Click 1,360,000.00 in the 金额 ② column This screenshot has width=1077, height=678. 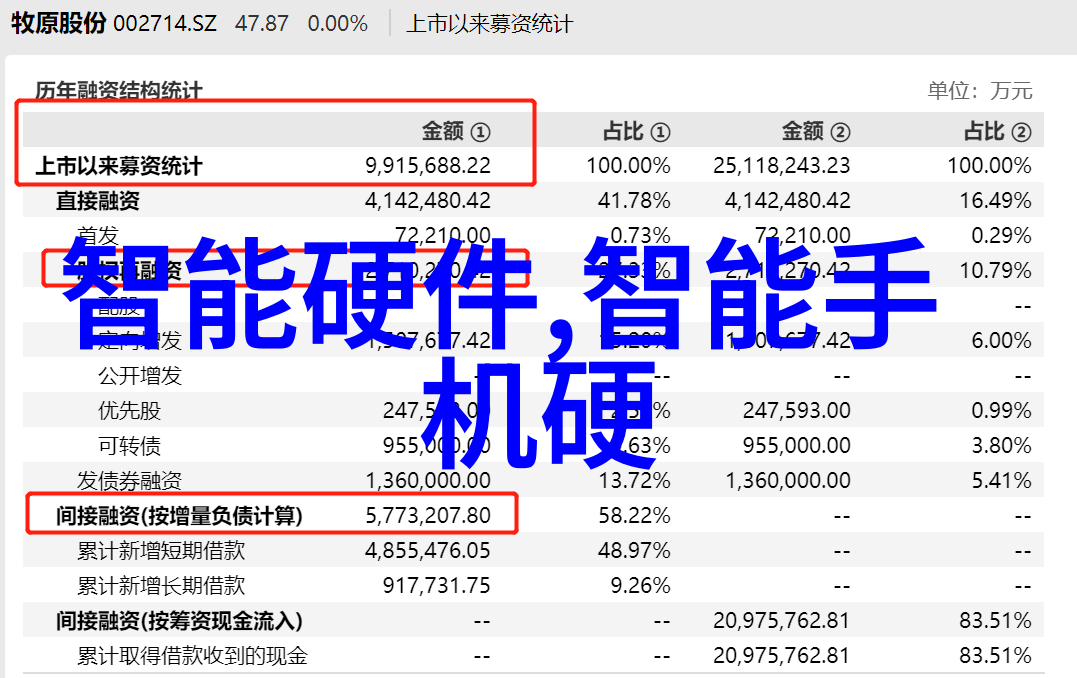tap(788, 481)
